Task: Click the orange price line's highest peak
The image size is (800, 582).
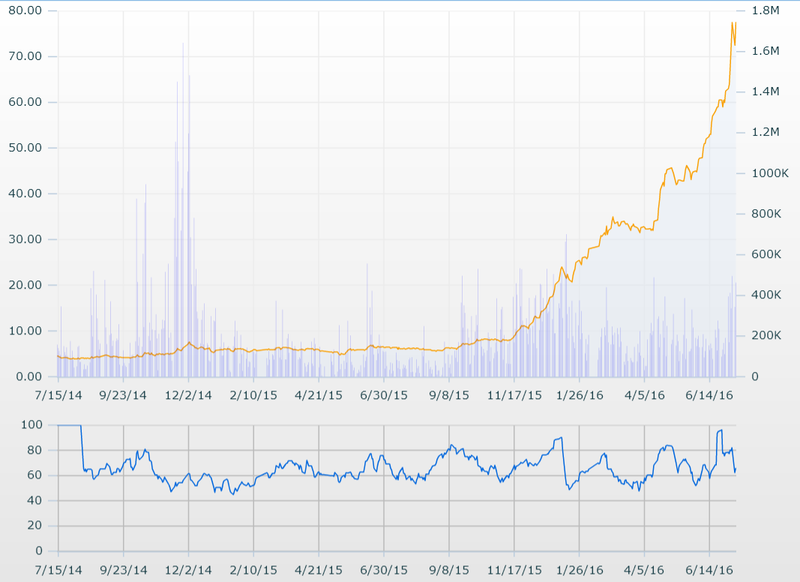Action: 733,22
